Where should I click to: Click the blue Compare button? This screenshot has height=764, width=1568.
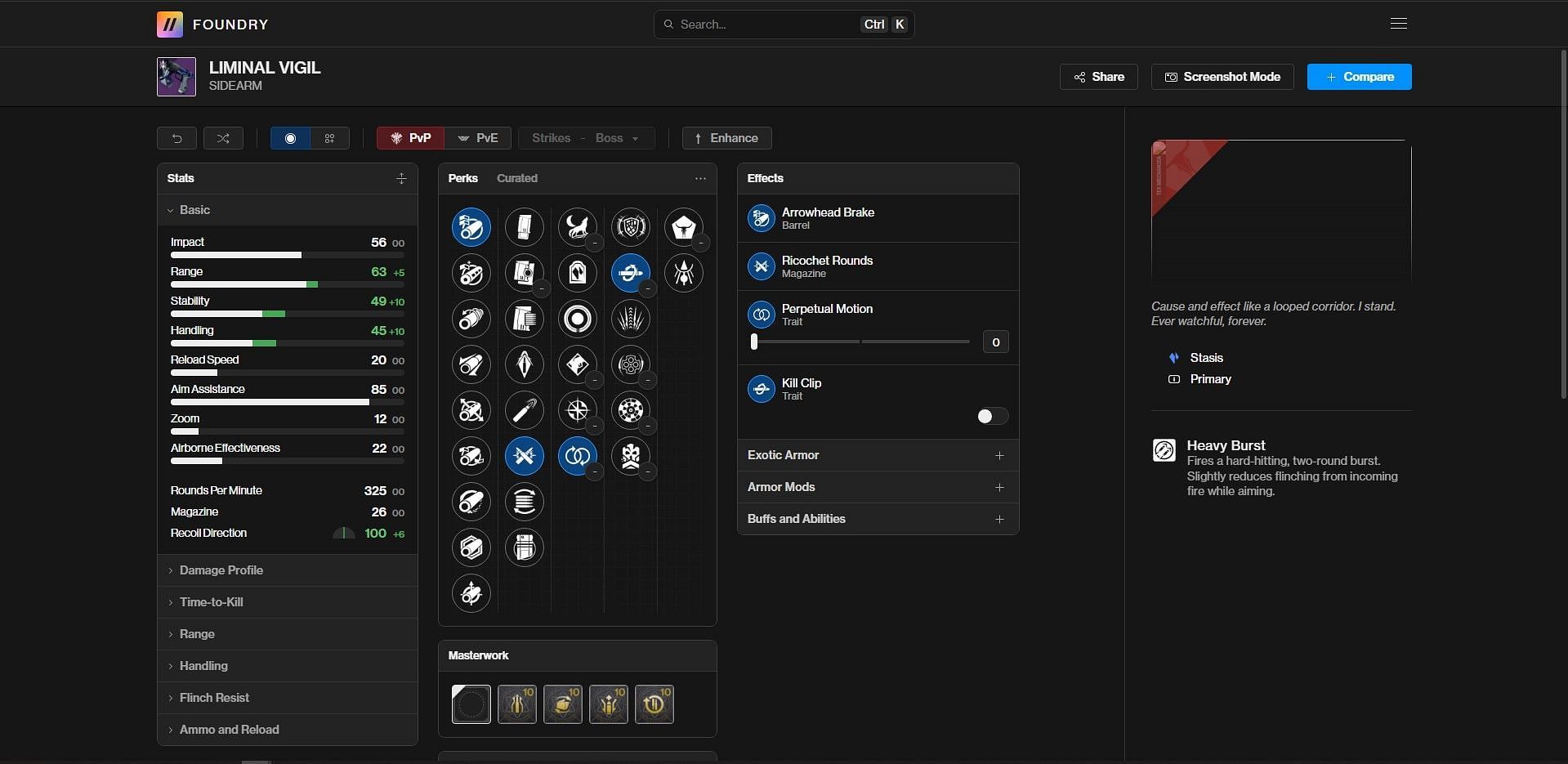pos(1360,77)
